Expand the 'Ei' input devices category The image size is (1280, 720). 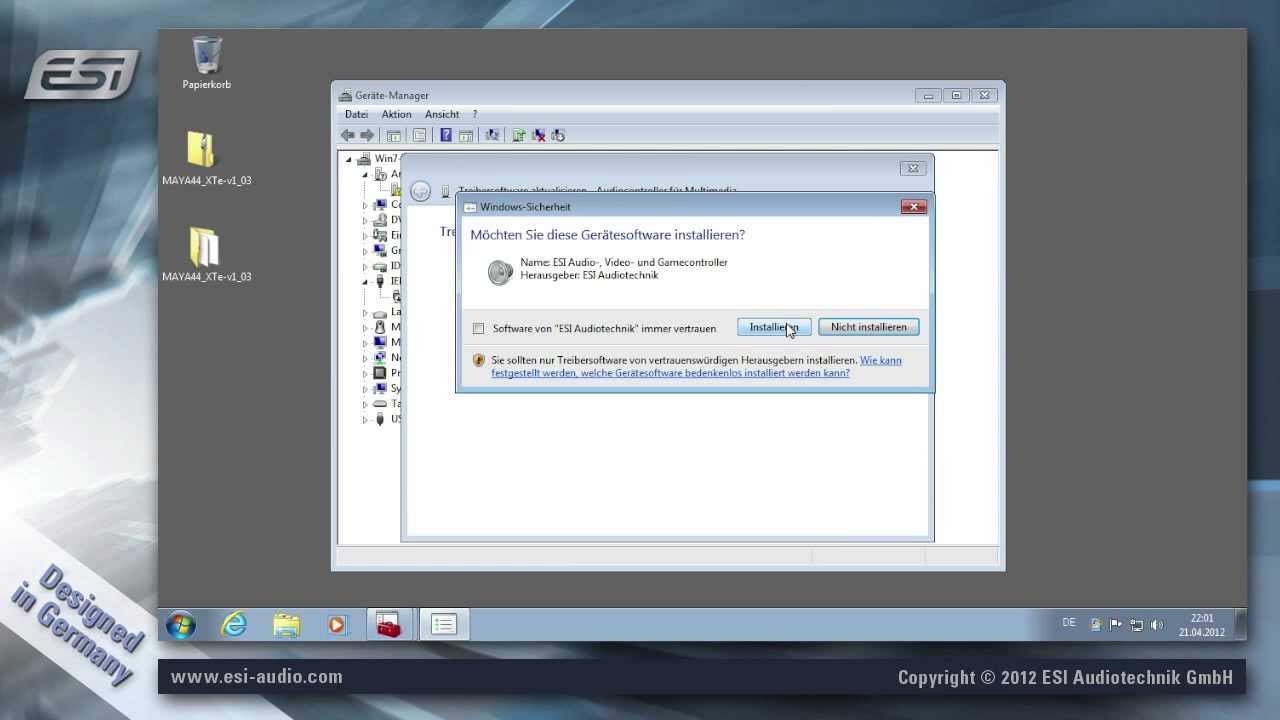pyautogui.click(x=365, y=236)
